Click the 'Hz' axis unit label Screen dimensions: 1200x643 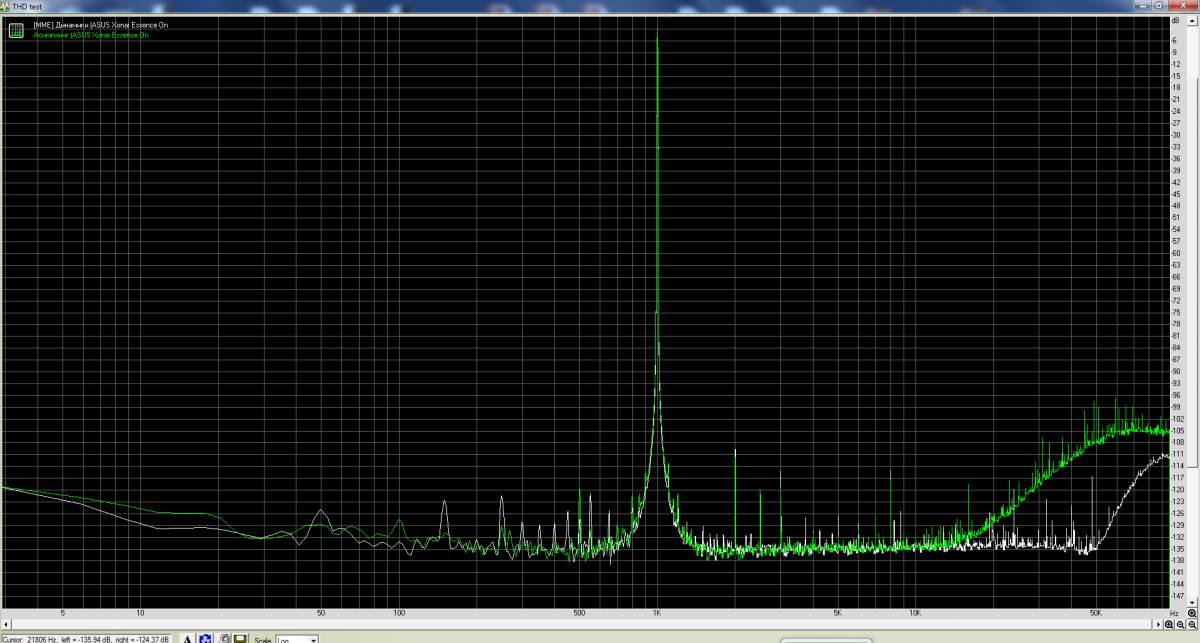1174,613
